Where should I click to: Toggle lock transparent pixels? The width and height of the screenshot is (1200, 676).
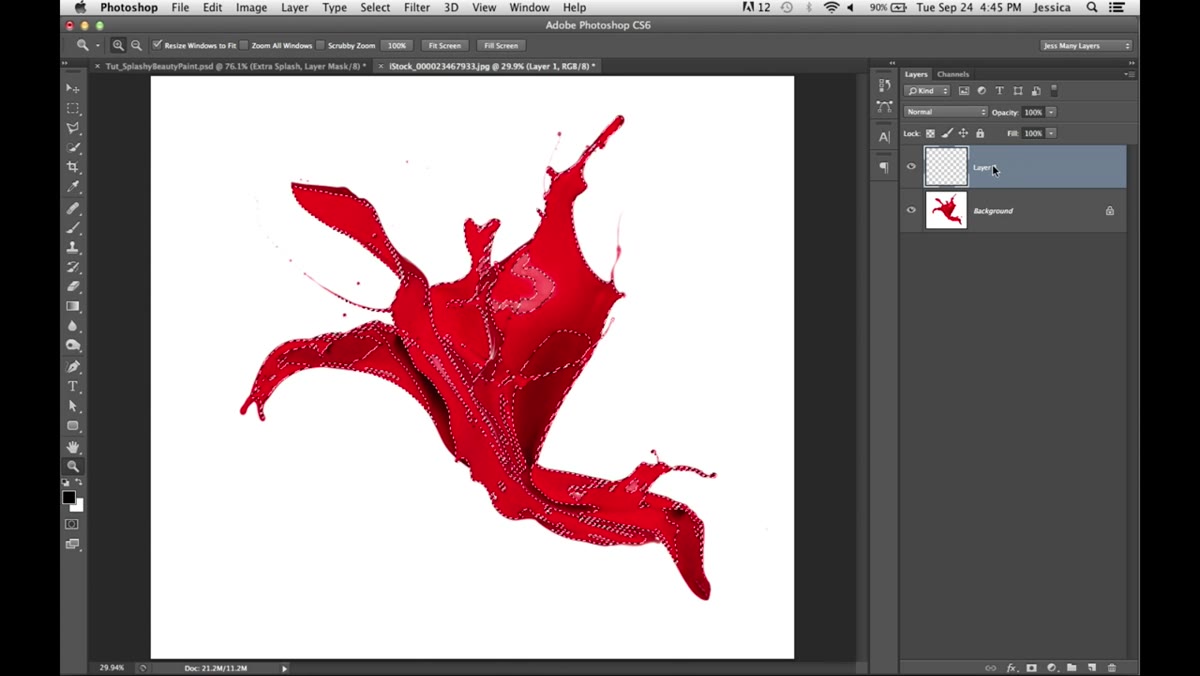930,133
